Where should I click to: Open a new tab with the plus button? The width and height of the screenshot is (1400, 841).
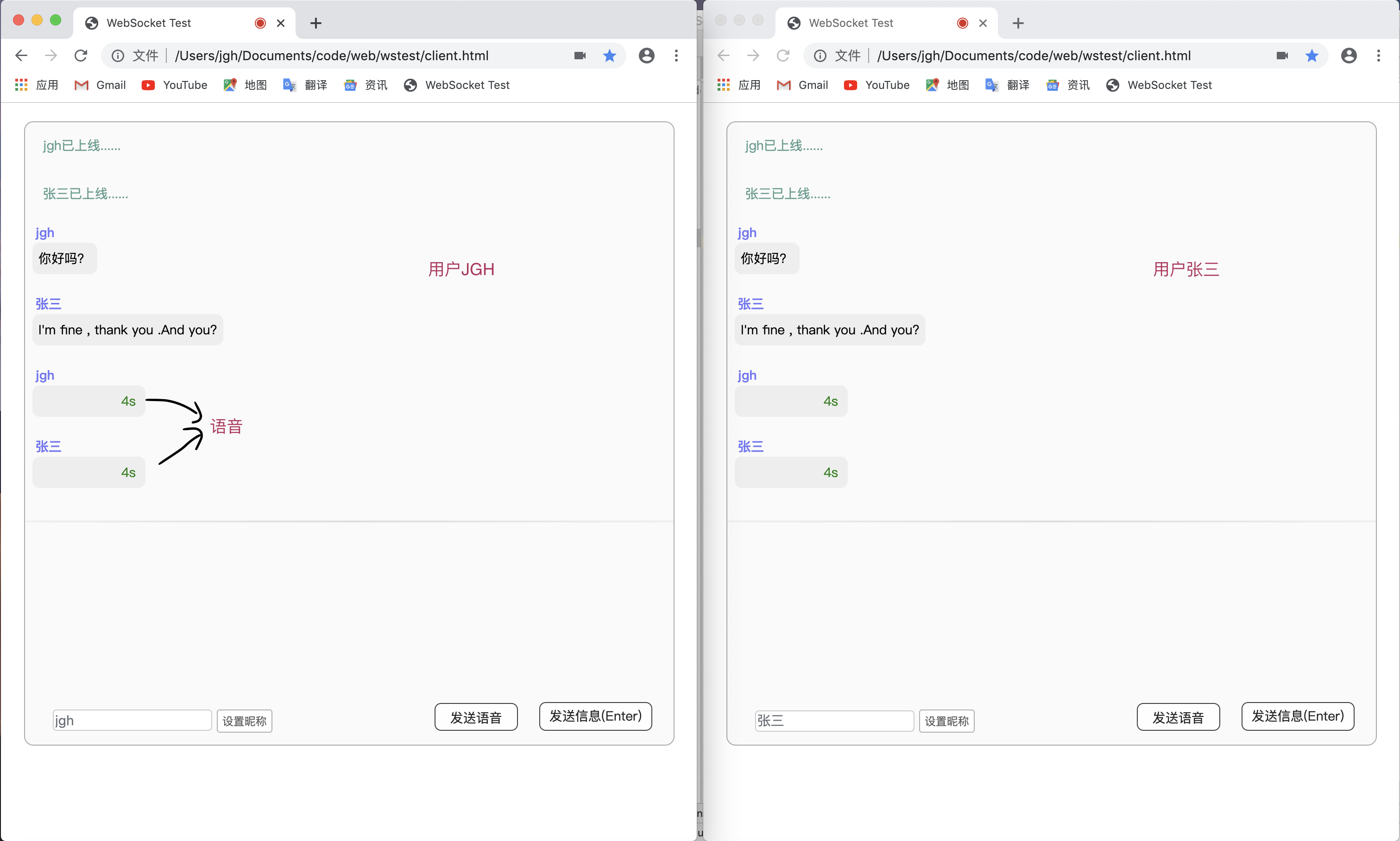(315, 23)
